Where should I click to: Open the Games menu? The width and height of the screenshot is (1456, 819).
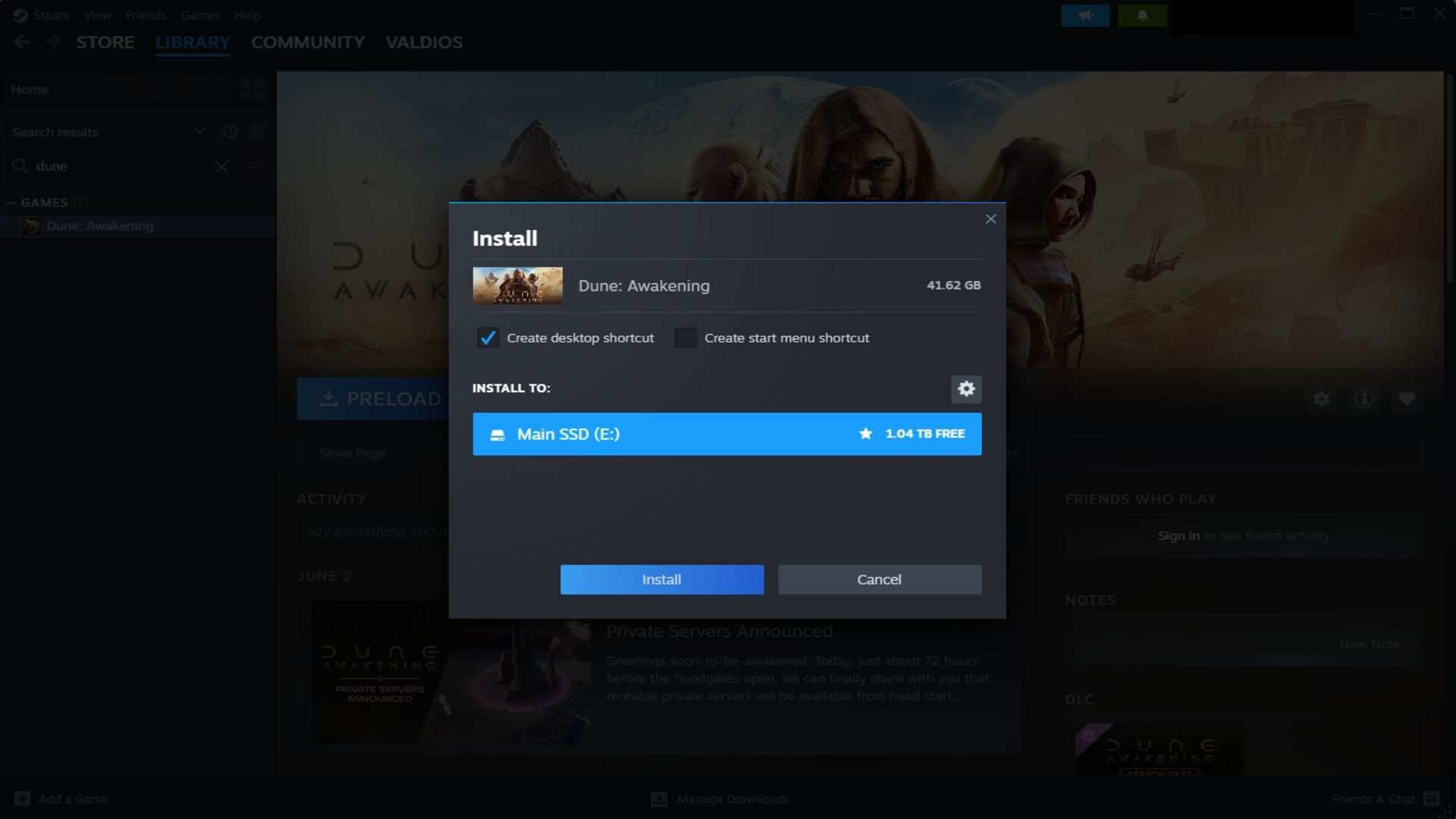[x=200, y=15]
